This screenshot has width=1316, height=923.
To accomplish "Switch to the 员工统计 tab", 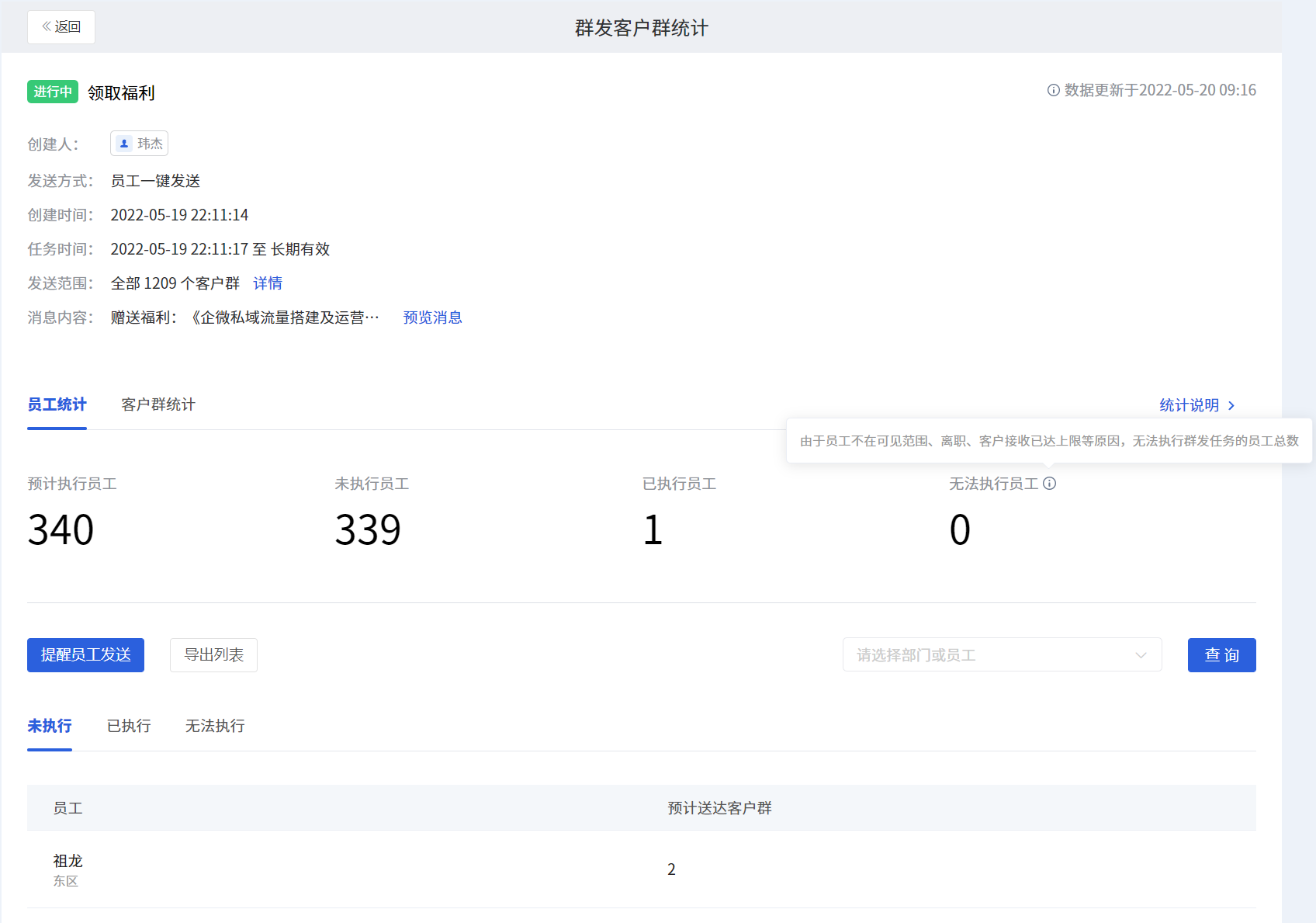I will point(57,404).
